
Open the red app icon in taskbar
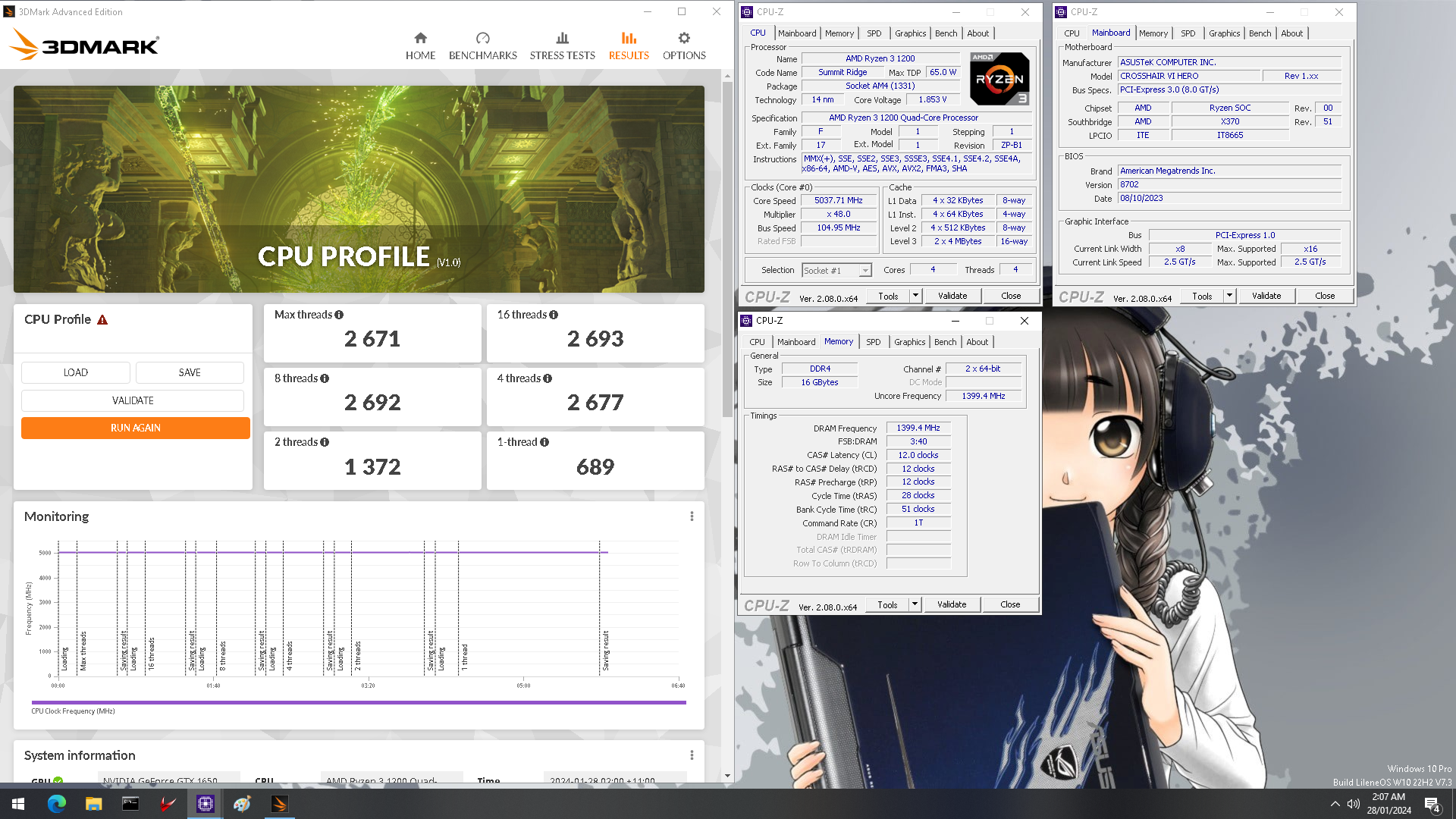(x=168, y=804)
